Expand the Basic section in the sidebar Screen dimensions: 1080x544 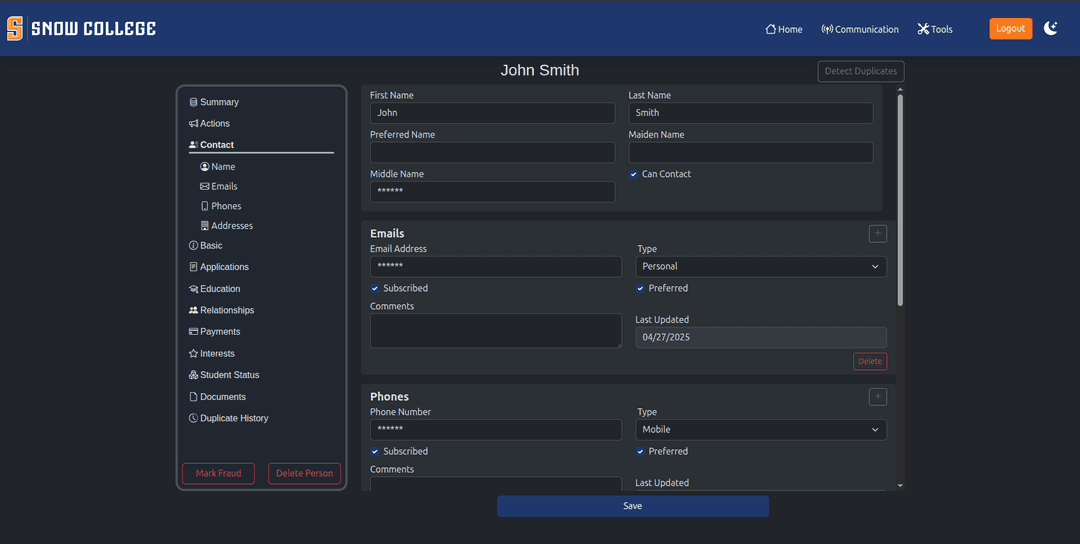pos(210,246)
